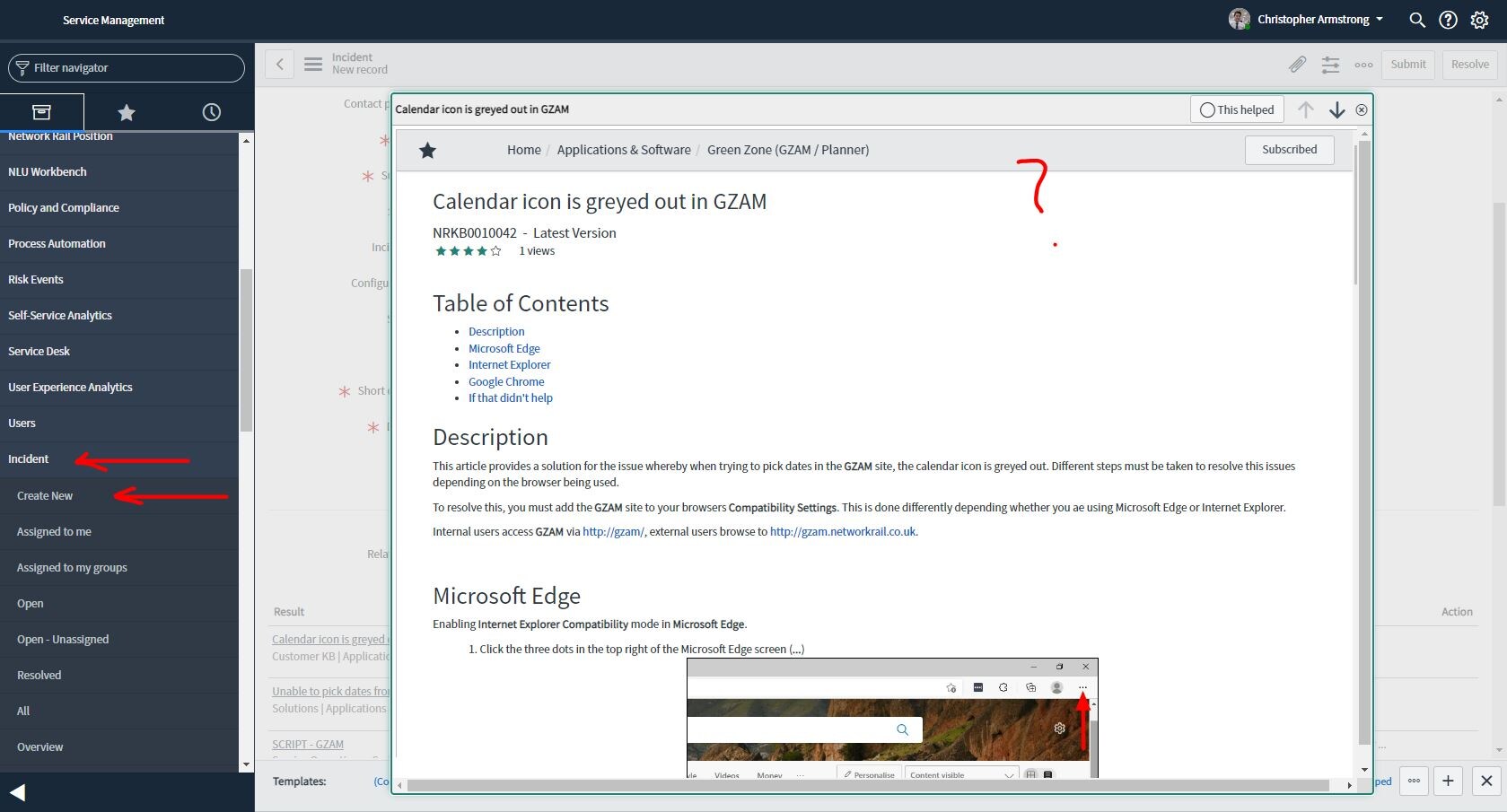Click the Submit button
Screen dimensions: 1507x812
1407,64
